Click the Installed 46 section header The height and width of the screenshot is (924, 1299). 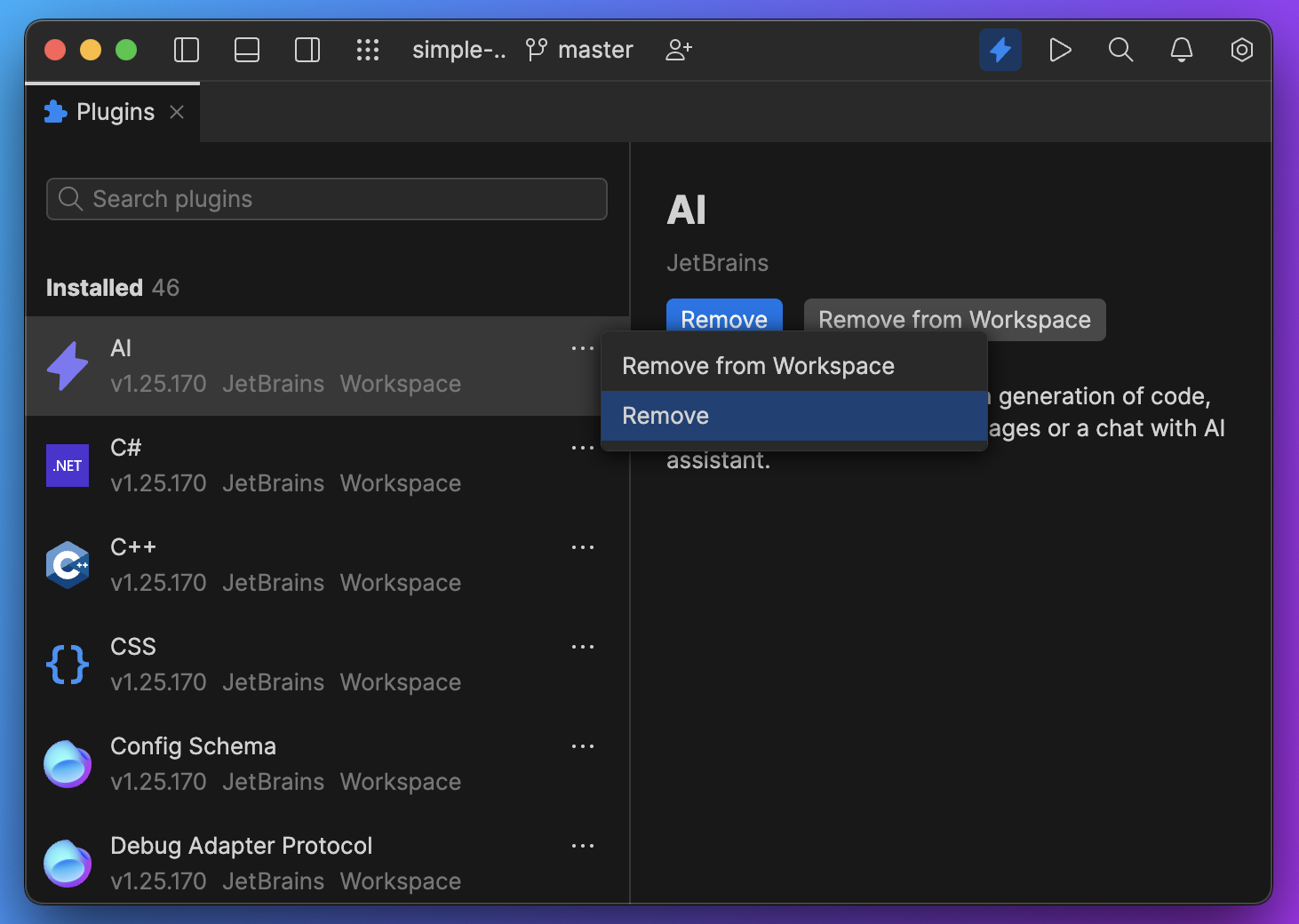coord(113,288)
